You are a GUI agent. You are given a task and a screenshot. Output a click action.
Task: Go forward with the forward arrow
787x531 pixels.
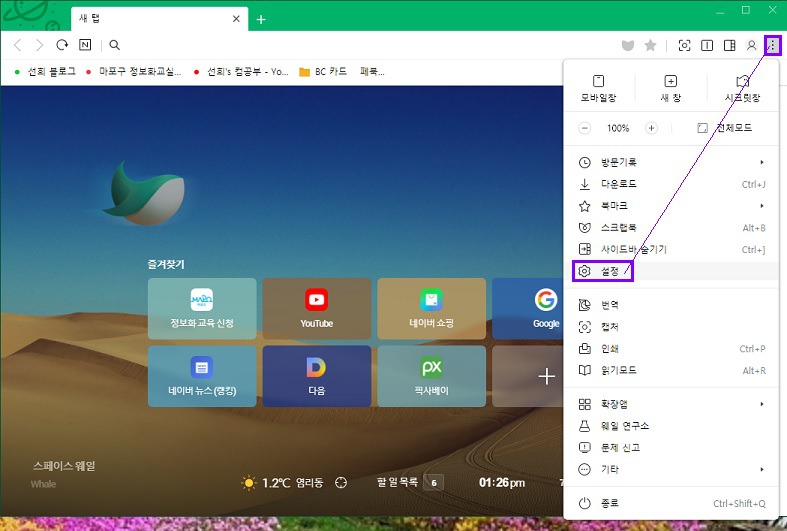[39, 45]
